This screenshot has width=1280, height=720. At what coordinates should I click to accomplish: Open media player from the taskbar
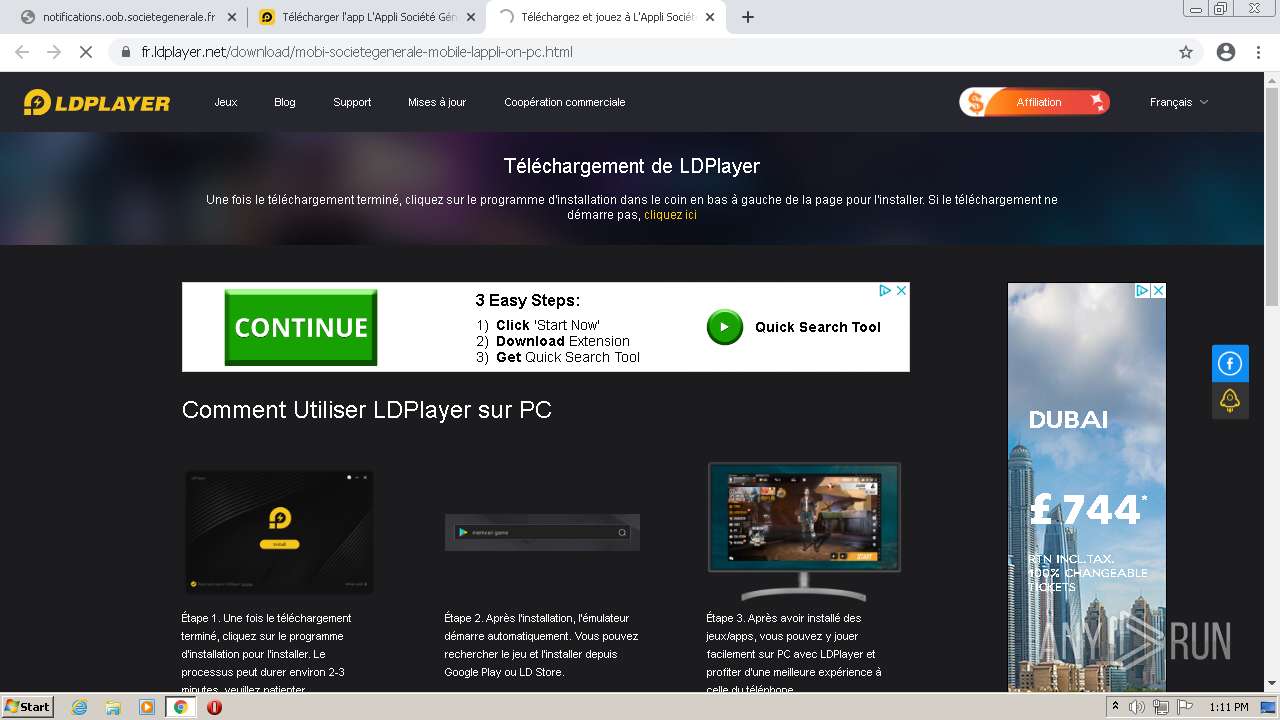147,707
